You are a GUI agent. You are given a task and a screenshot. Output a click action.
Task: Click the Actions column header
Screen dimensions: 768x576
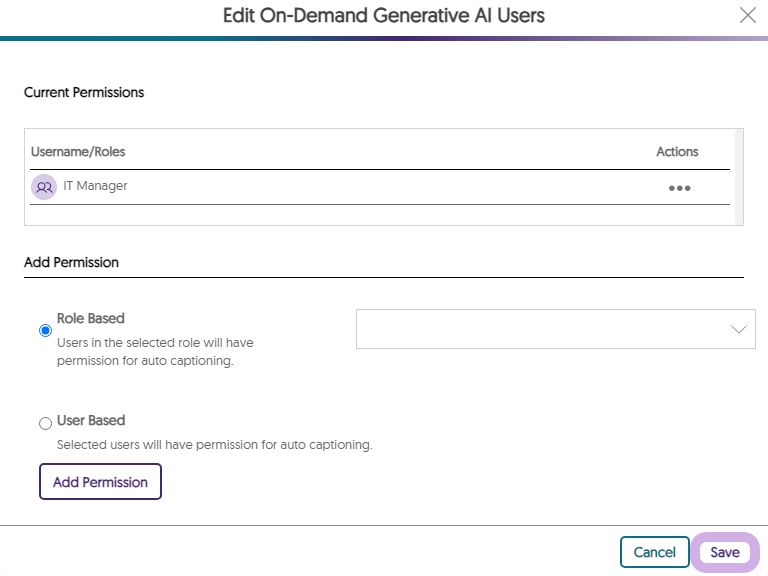coord(677,152)
